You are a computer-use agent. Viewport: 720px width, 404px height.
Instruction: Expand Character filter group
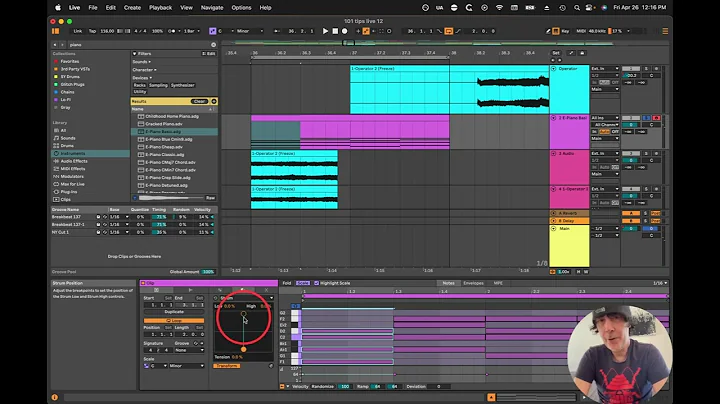click(144, 70)
